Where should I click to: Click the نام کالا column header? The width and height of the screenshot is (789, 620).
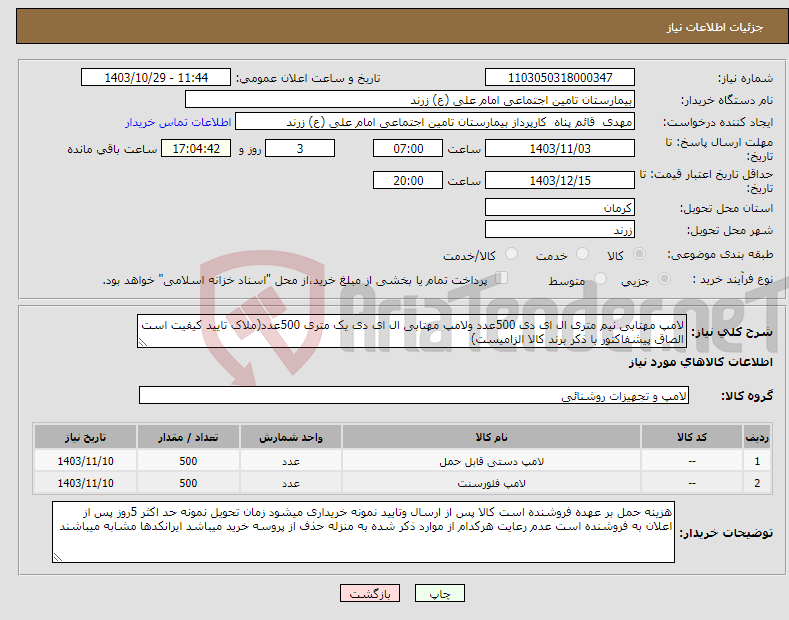tap(491, 437)
